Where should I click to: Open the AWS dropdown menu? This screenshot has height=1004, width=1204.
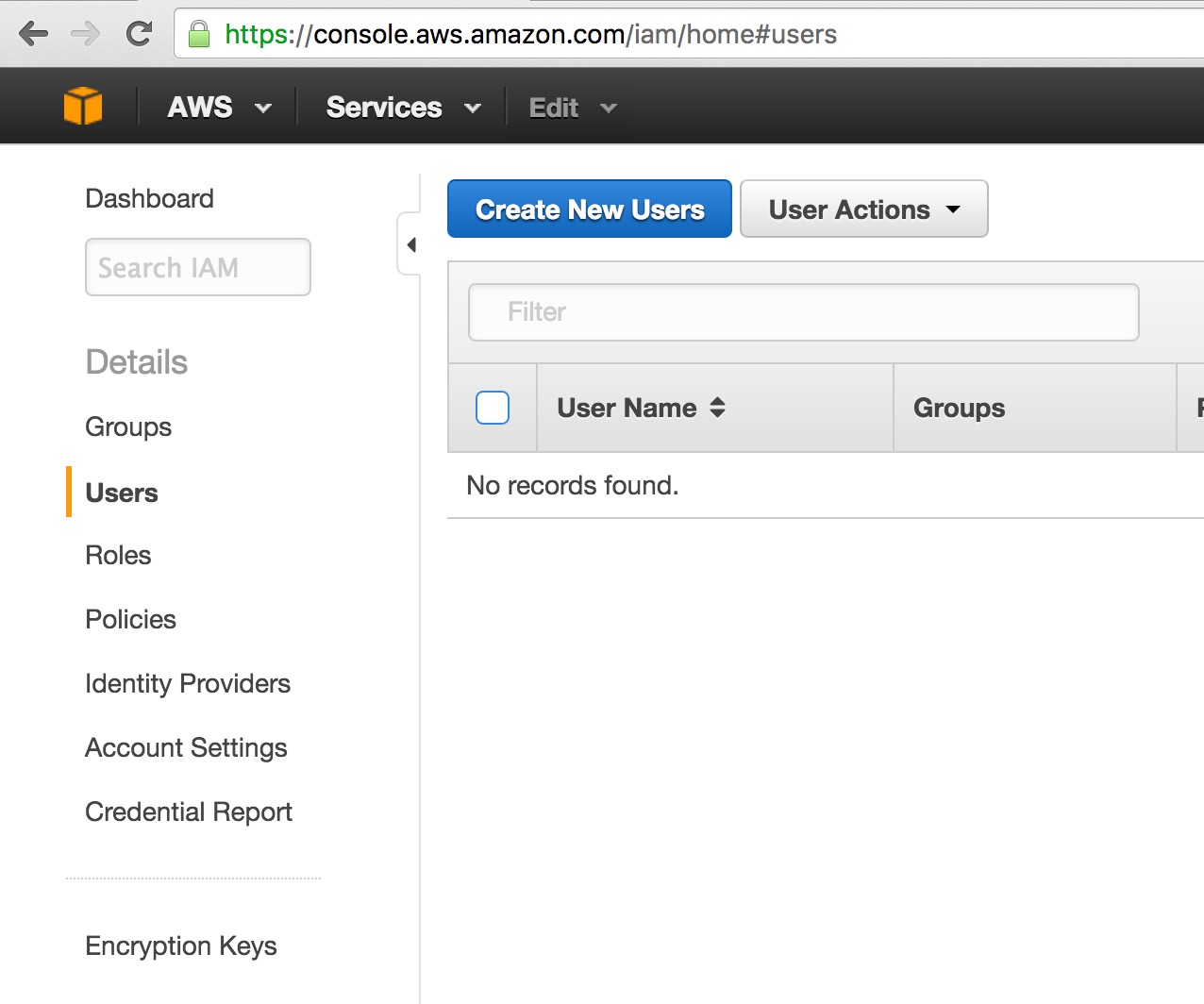[x=219, y=108]
